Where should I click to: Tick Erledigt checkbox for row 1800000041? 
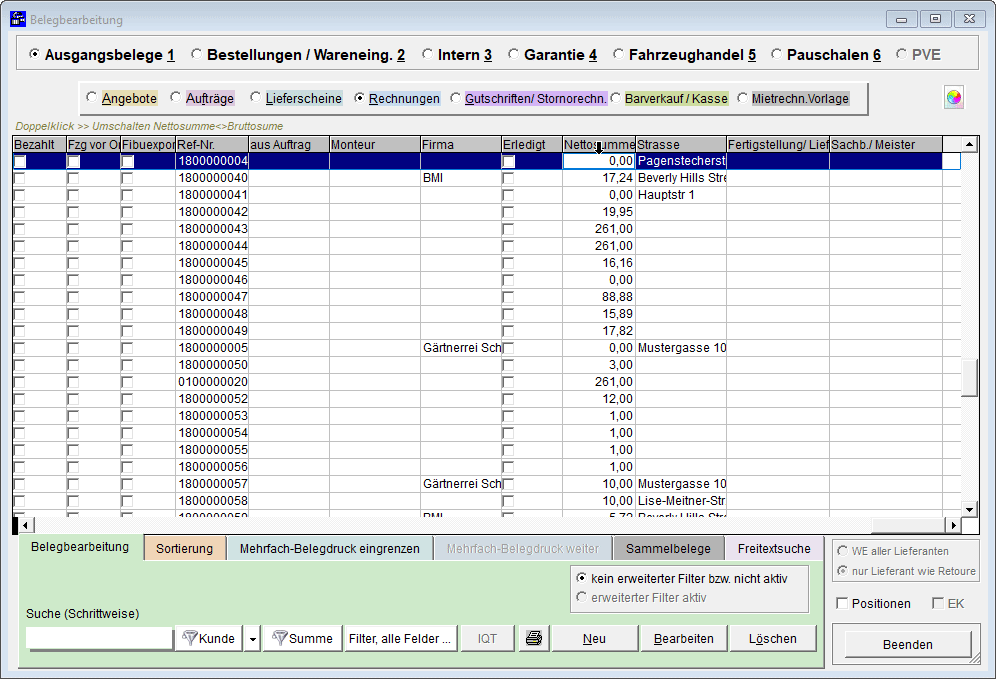point(508,196)
